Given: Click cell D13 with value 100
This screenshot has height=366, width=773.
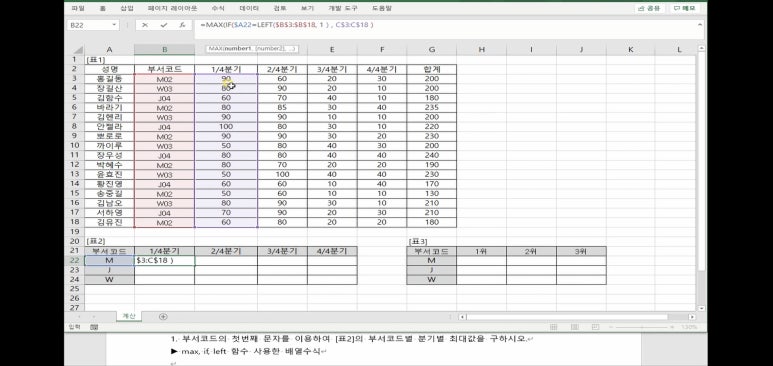Looking at the screenshot, I should click(x=282, y=175).
